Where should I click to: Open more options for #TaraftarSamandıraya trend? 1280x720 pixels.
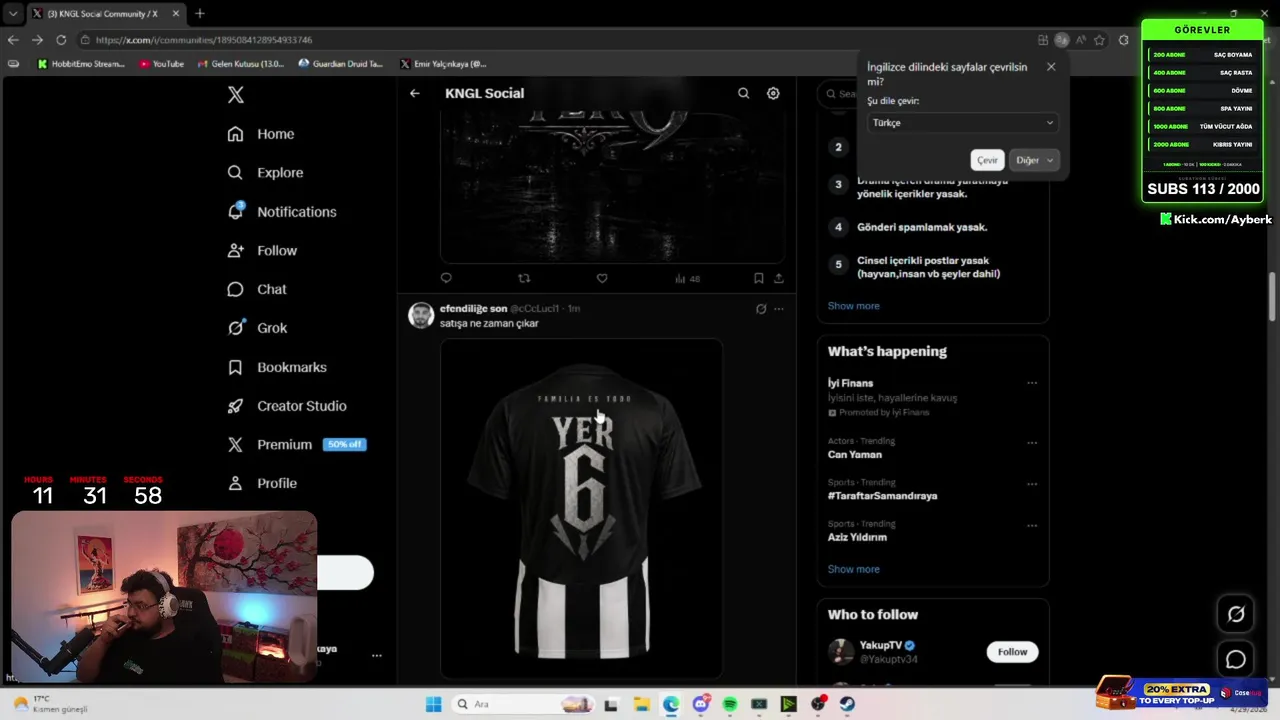click(1032, 484)
